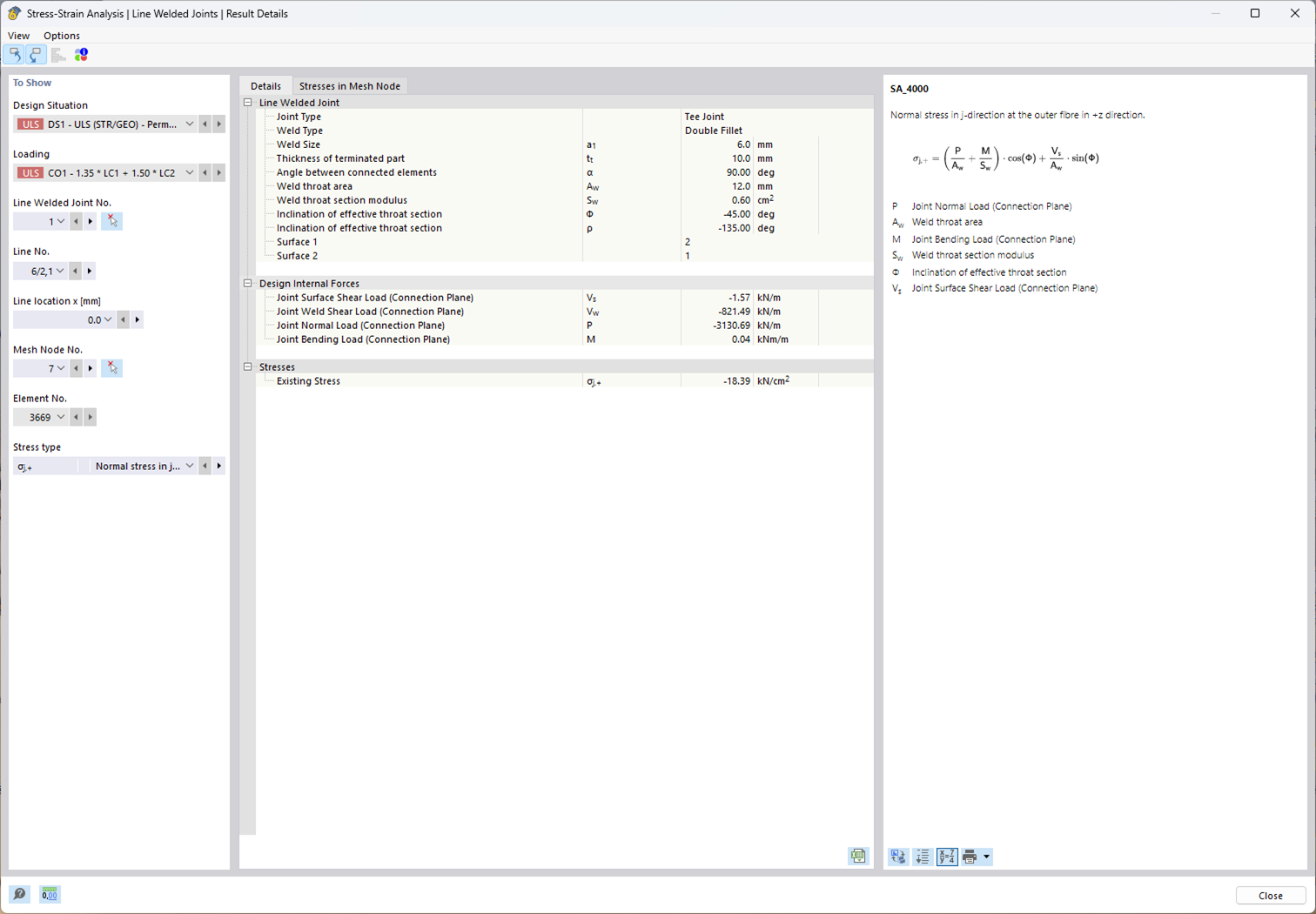Select the Joint Normal Load row

pyautogui.click(x=565, y=326)
